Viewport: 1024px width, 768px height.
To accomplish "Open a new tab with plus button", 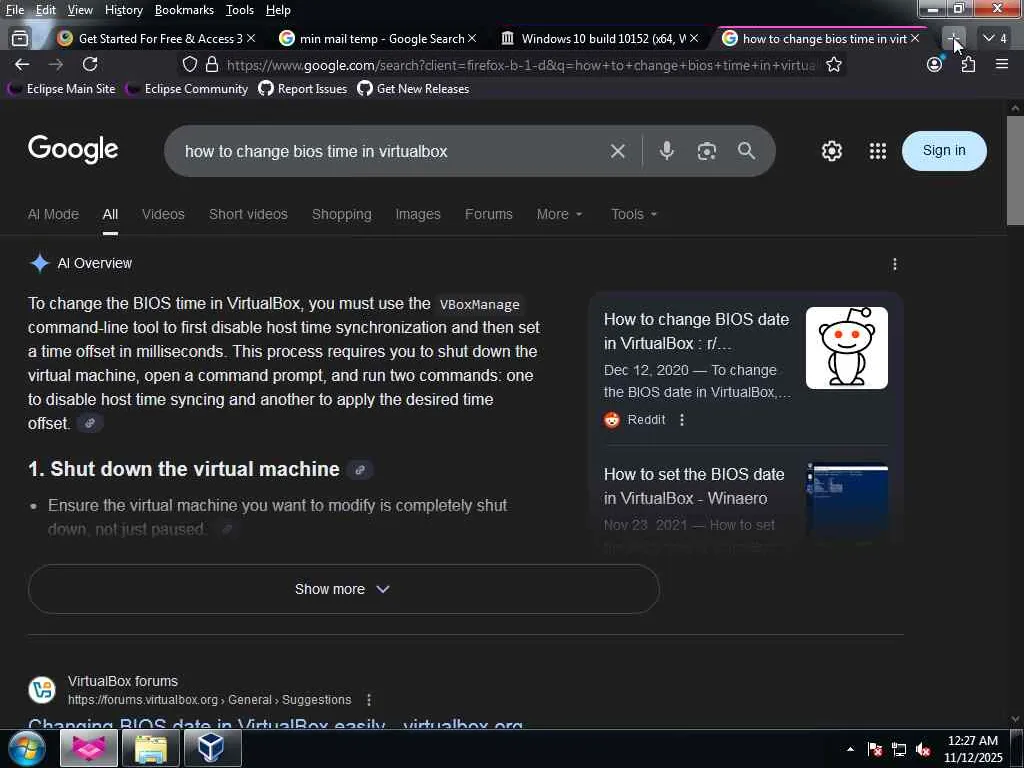I will pos(953,39).
